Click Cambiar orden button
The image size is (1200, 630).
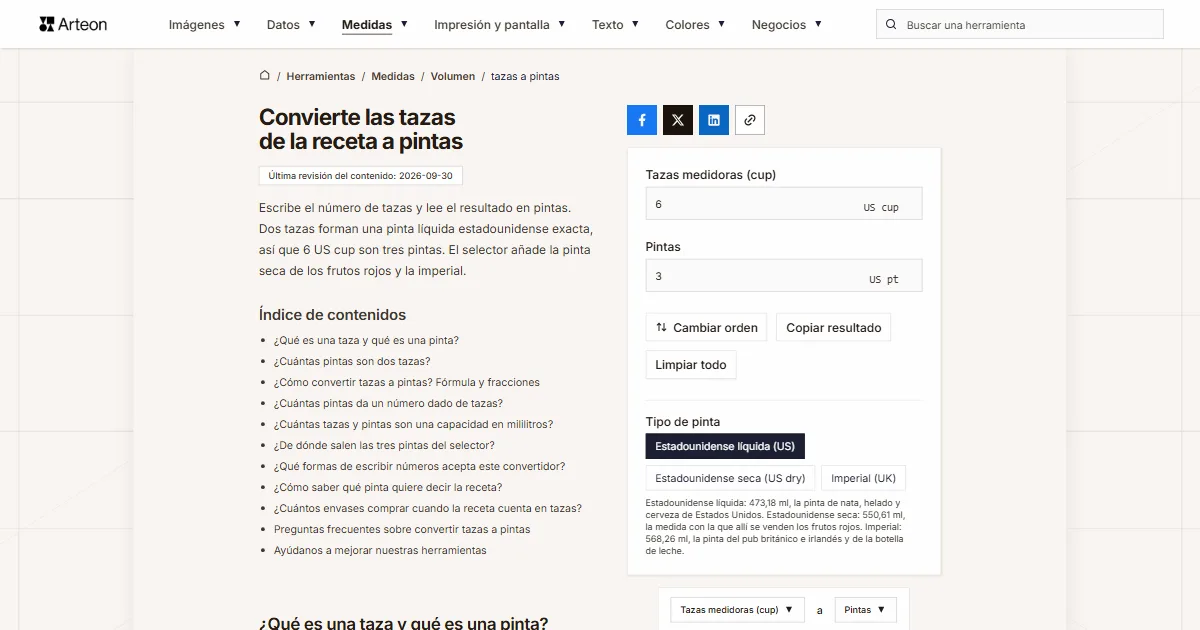coord(706,327)
